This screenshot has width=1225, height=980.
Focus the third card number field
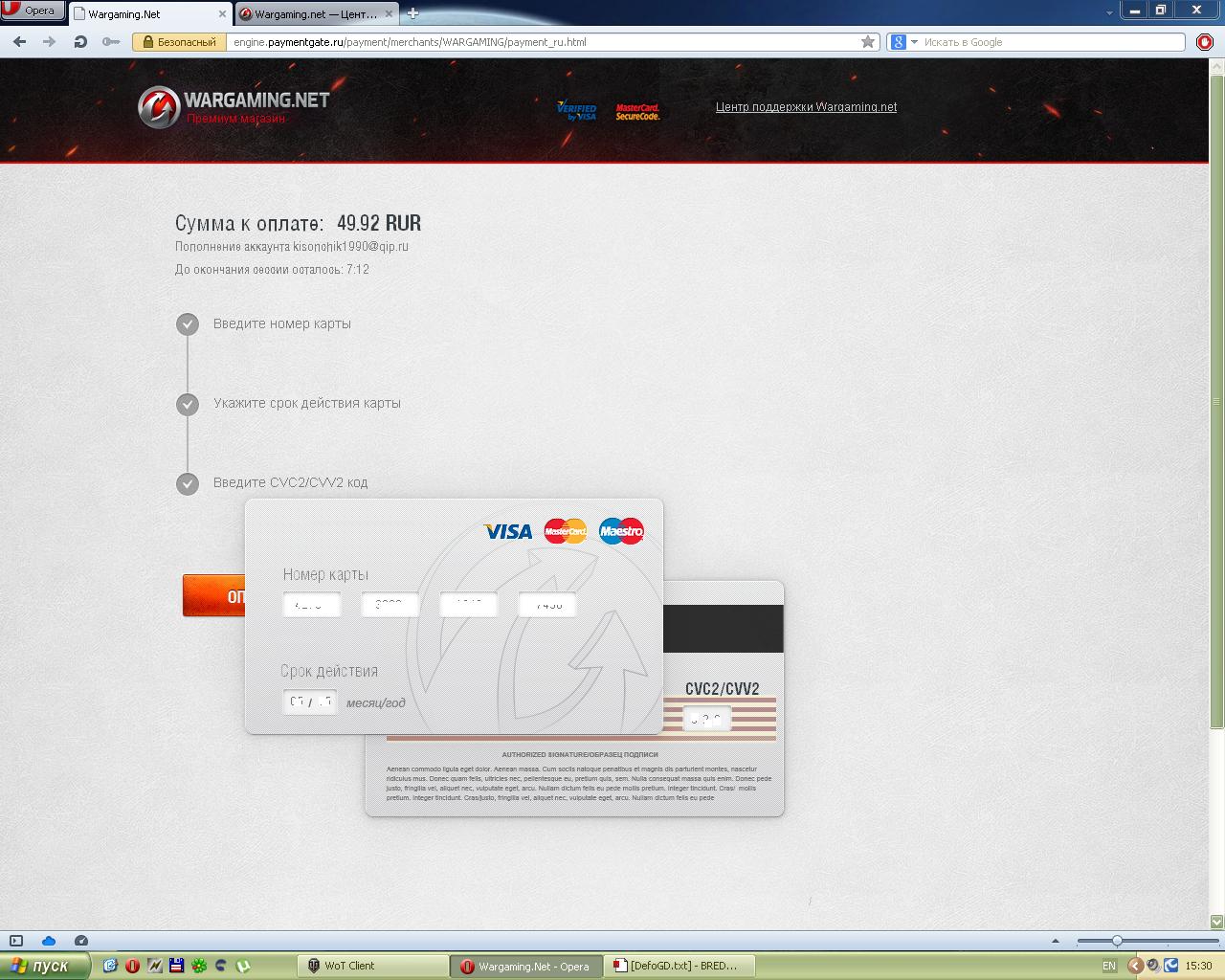pyautogui.click(x=469, y=605)
